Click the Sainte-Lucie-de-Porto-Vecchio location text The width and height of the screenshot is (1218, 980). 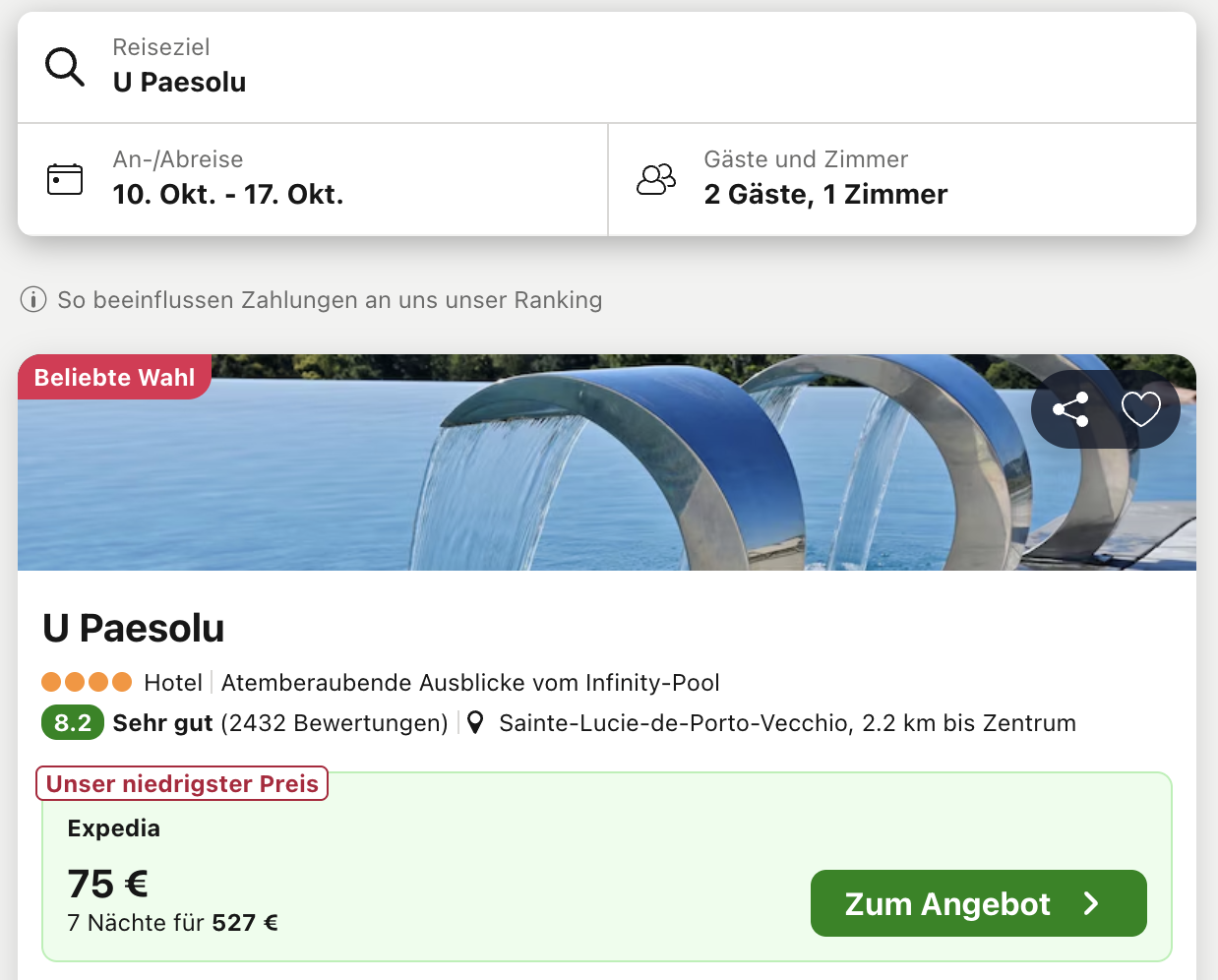point(787,723)
